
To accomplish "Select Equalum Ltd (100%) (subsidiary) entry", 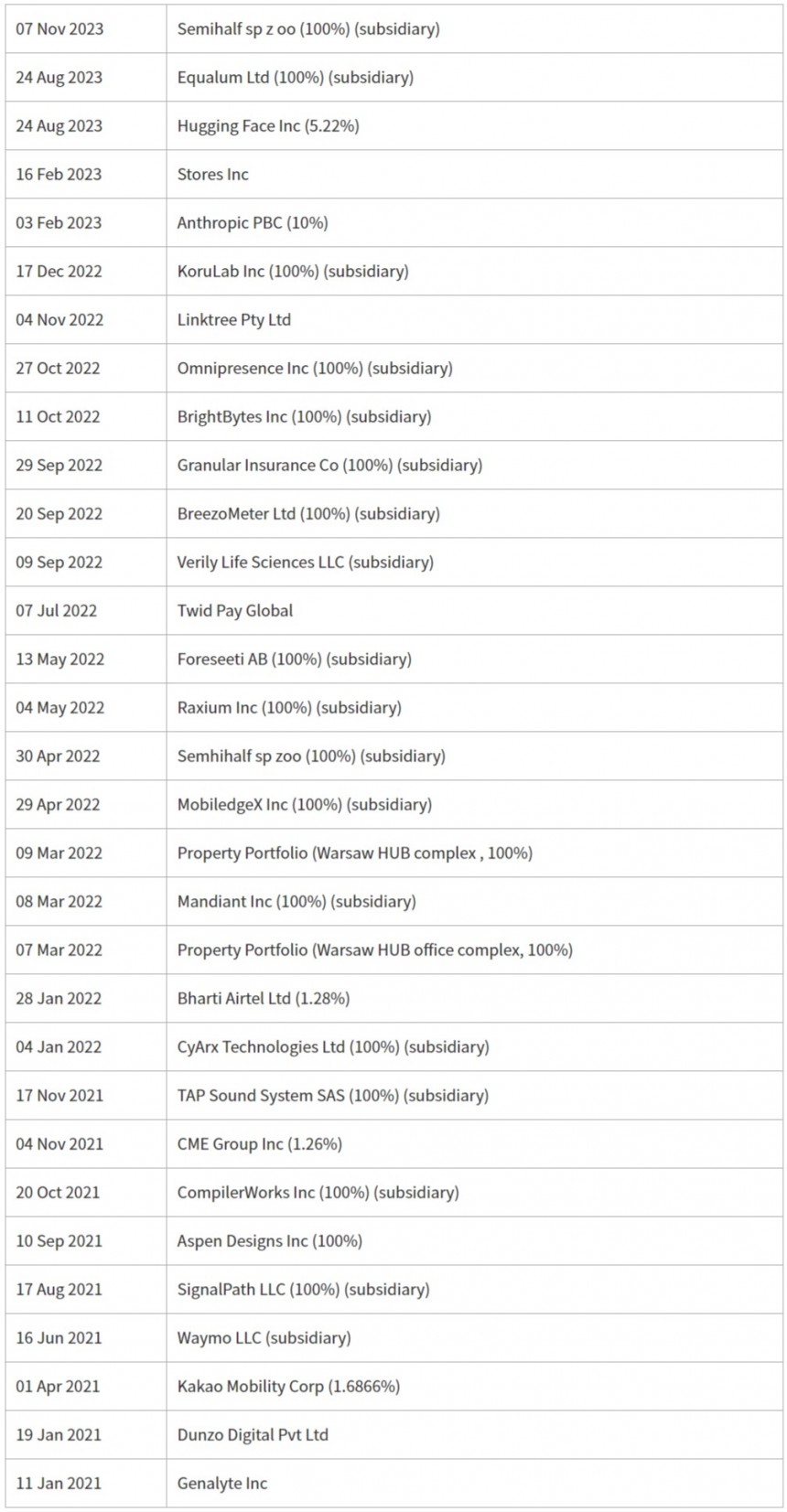I will tap(295, 78).
